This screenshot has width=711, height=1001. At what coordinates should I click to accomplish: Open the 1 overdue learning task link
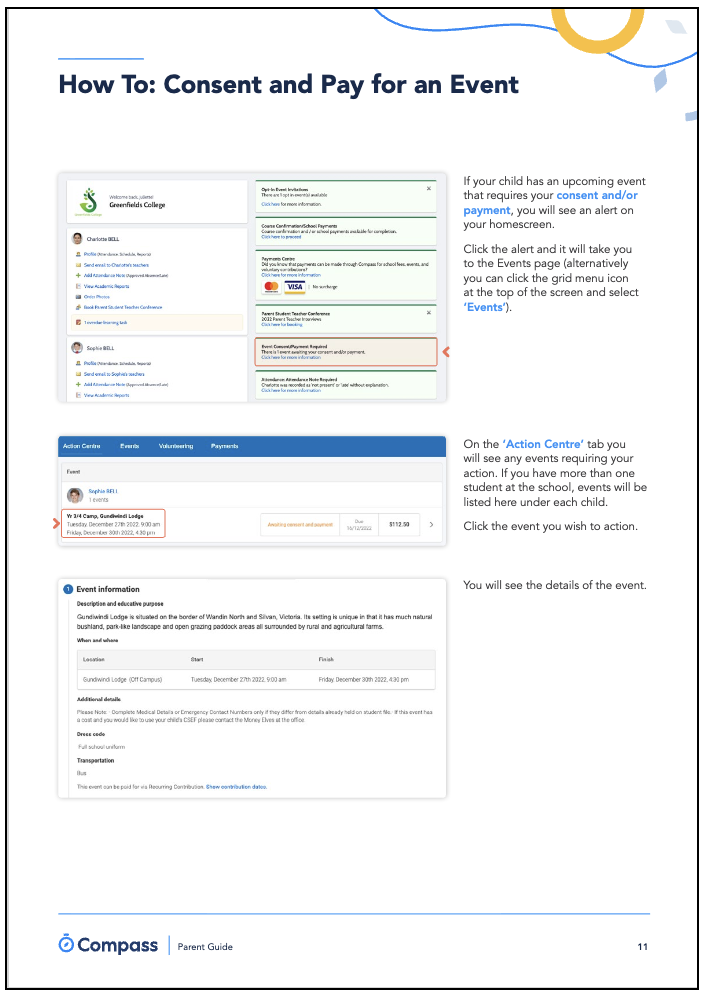pyautogui.click(x=106, y=322)
